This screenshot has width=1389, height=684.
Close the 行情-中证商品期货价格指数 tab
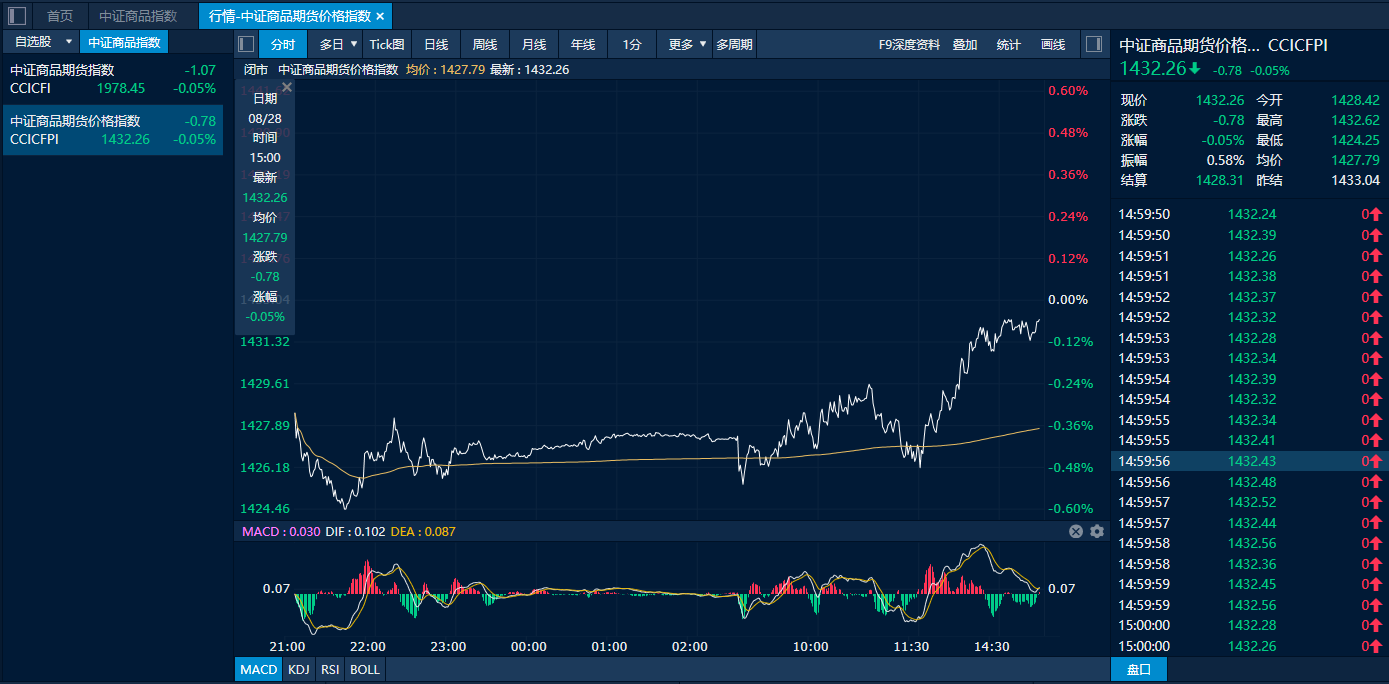click(x=380, y=16)
